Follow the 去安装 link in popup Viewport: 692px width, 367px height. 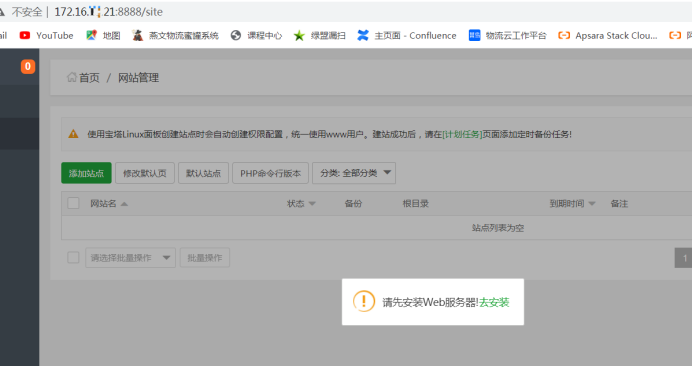pyautogui.click(x=494, y=302)
